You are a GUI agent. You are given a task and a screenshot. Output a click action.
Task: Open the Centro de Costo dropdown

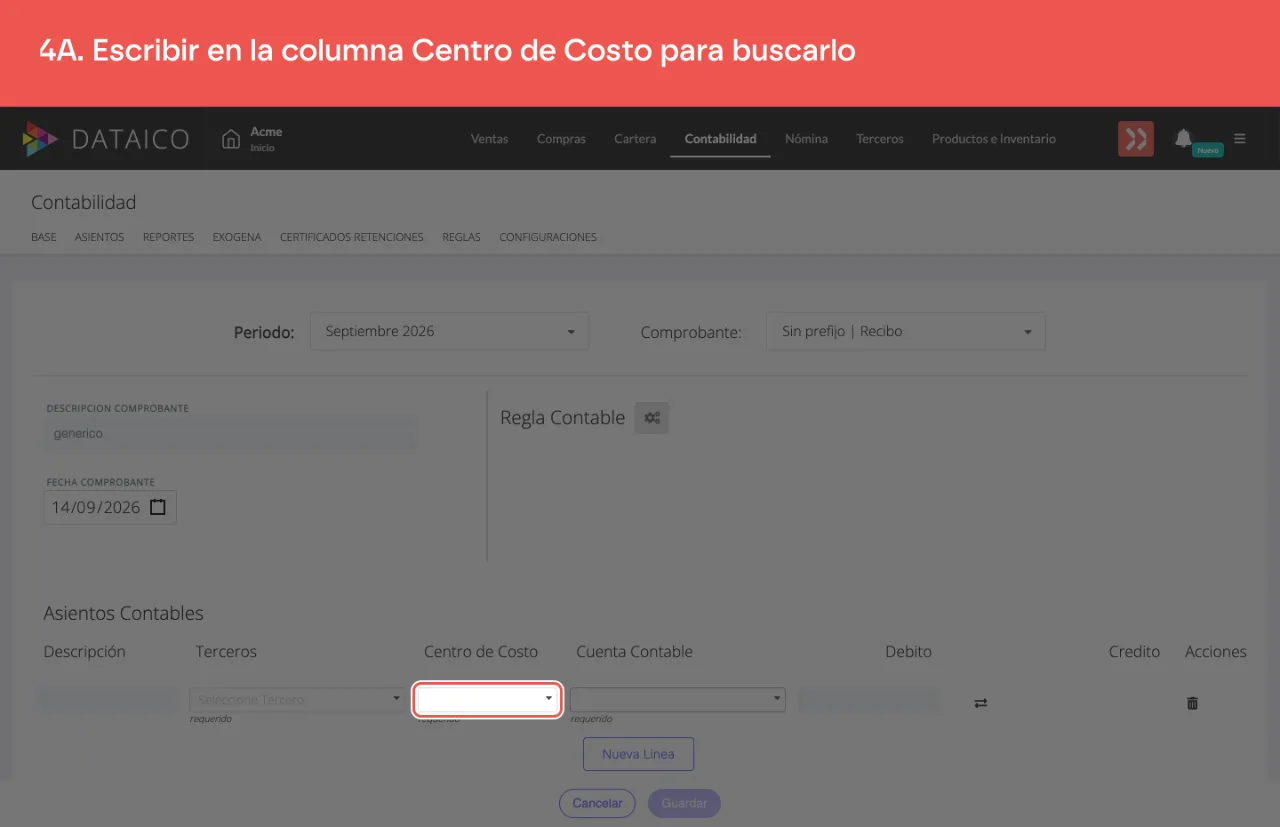487,700
